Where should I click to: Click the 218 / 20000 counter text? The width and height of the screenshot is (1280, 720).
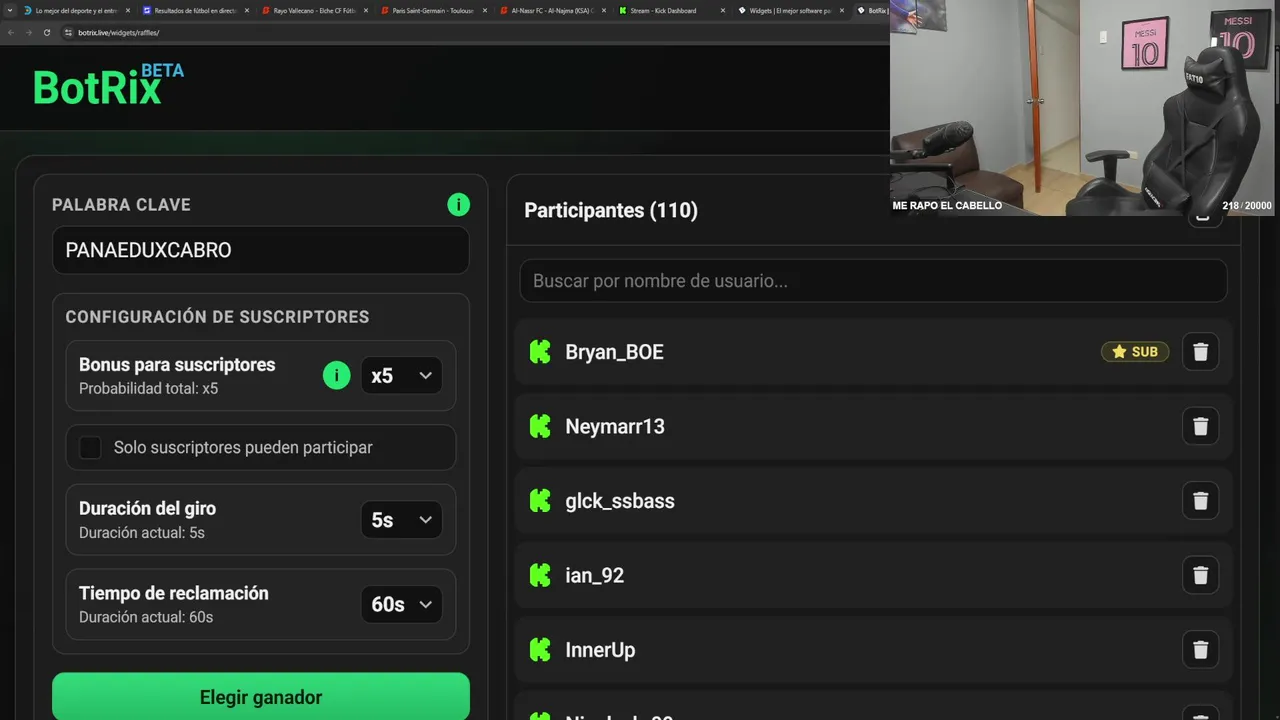1247,206
